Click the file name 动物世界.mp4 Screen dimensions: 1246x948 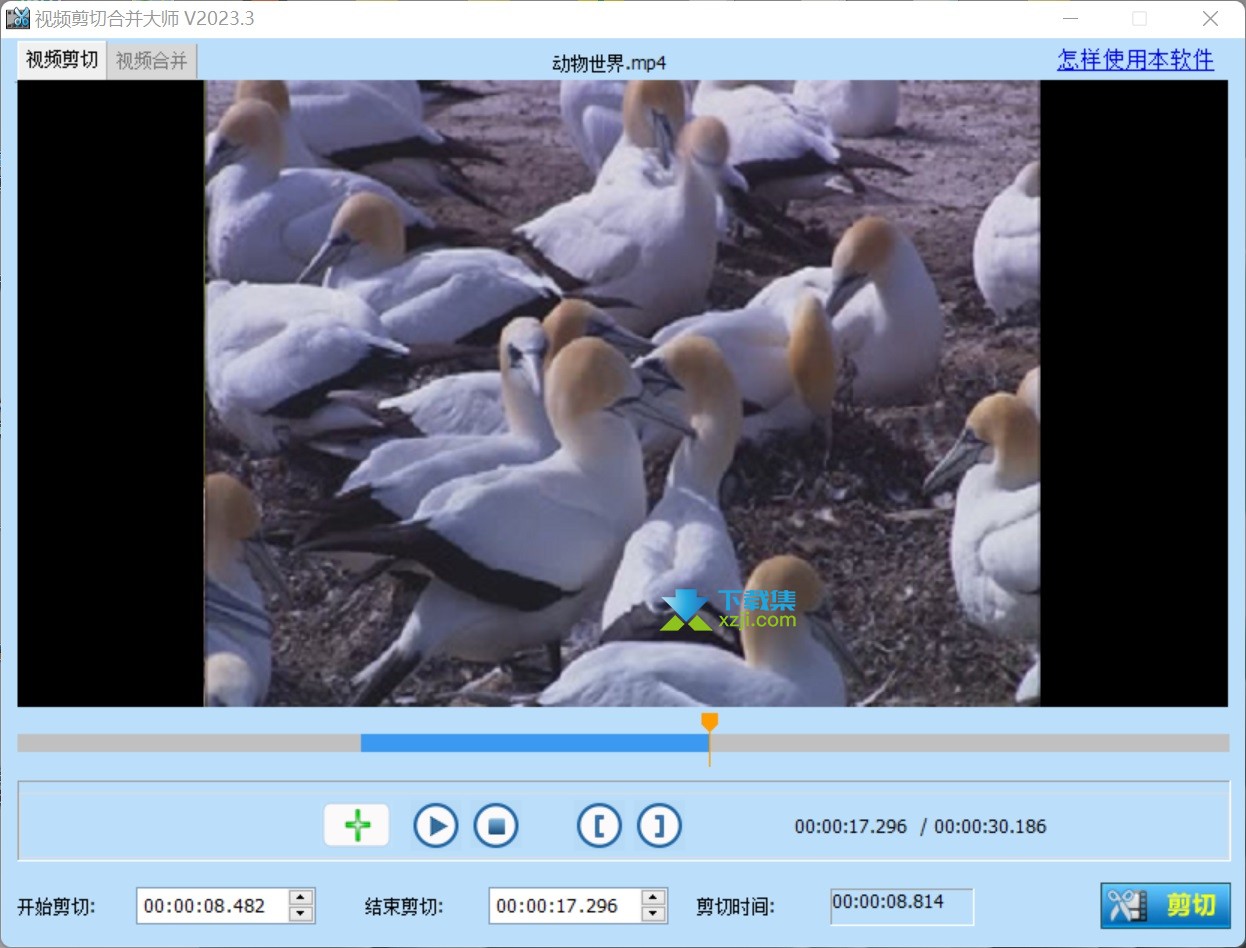tap(609, 63)
